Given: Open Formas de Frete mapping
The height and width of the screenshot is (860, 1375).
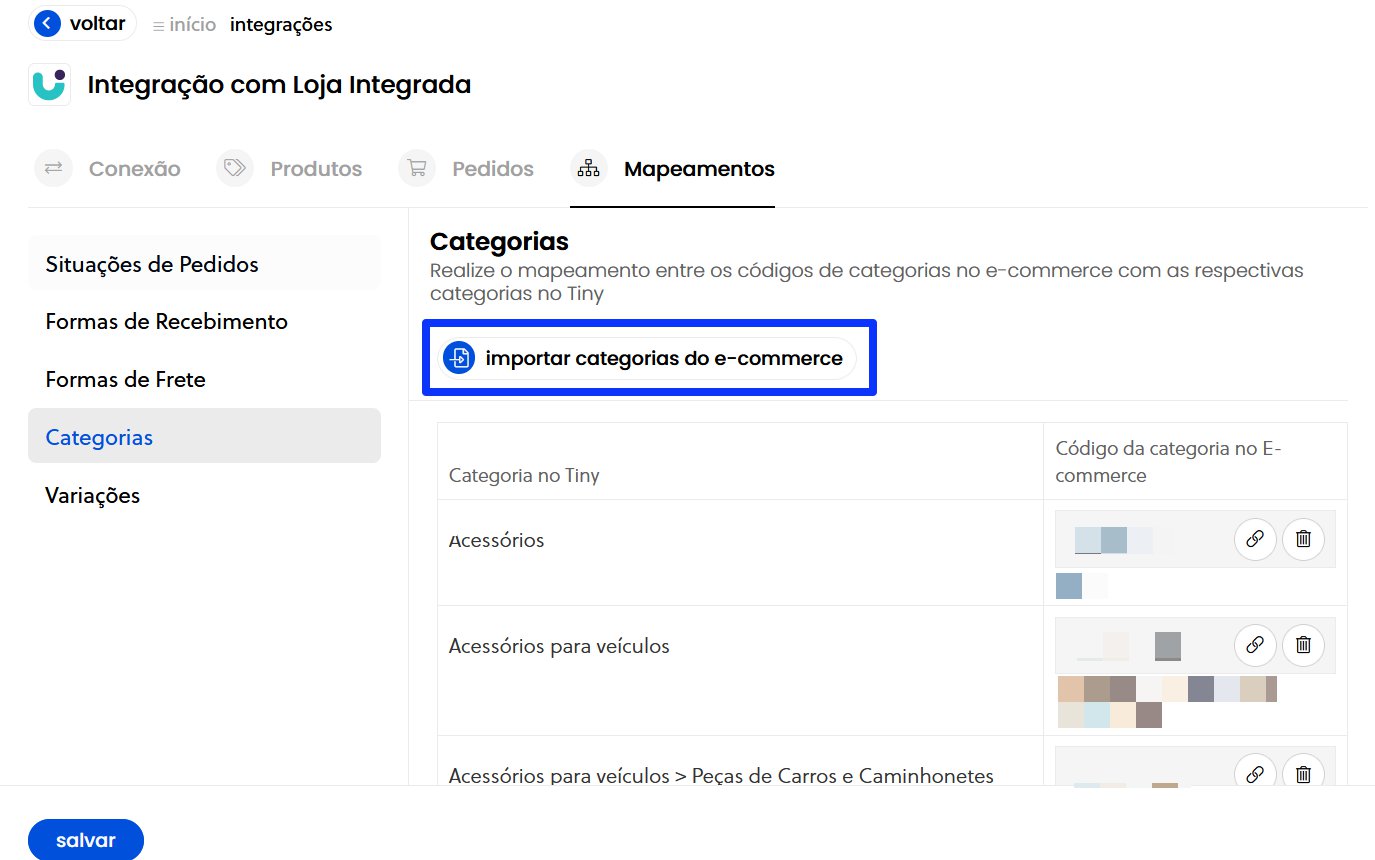Looking at the screenshot, I should [x=204, y=379].
